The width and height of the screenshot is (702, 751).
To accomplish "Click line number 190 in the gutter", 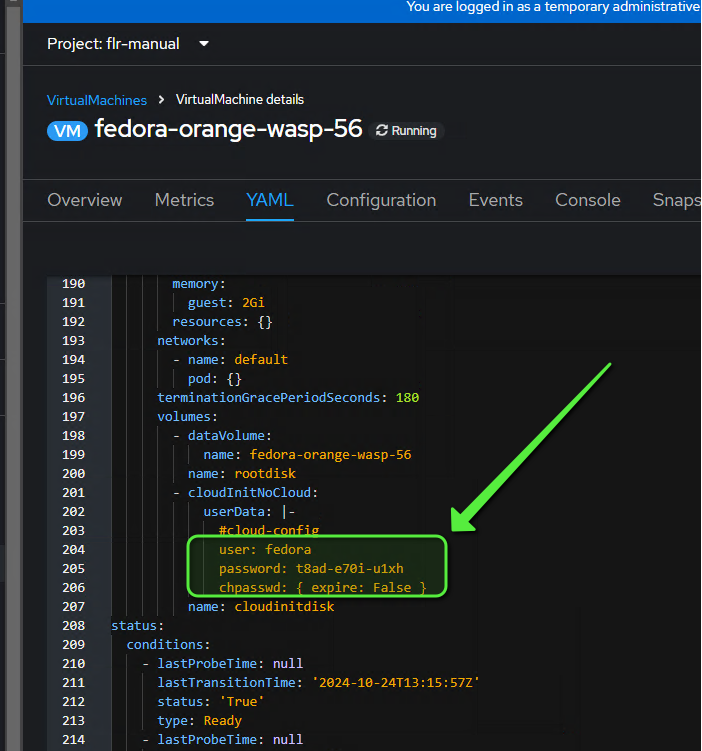I will click(73, 284).
